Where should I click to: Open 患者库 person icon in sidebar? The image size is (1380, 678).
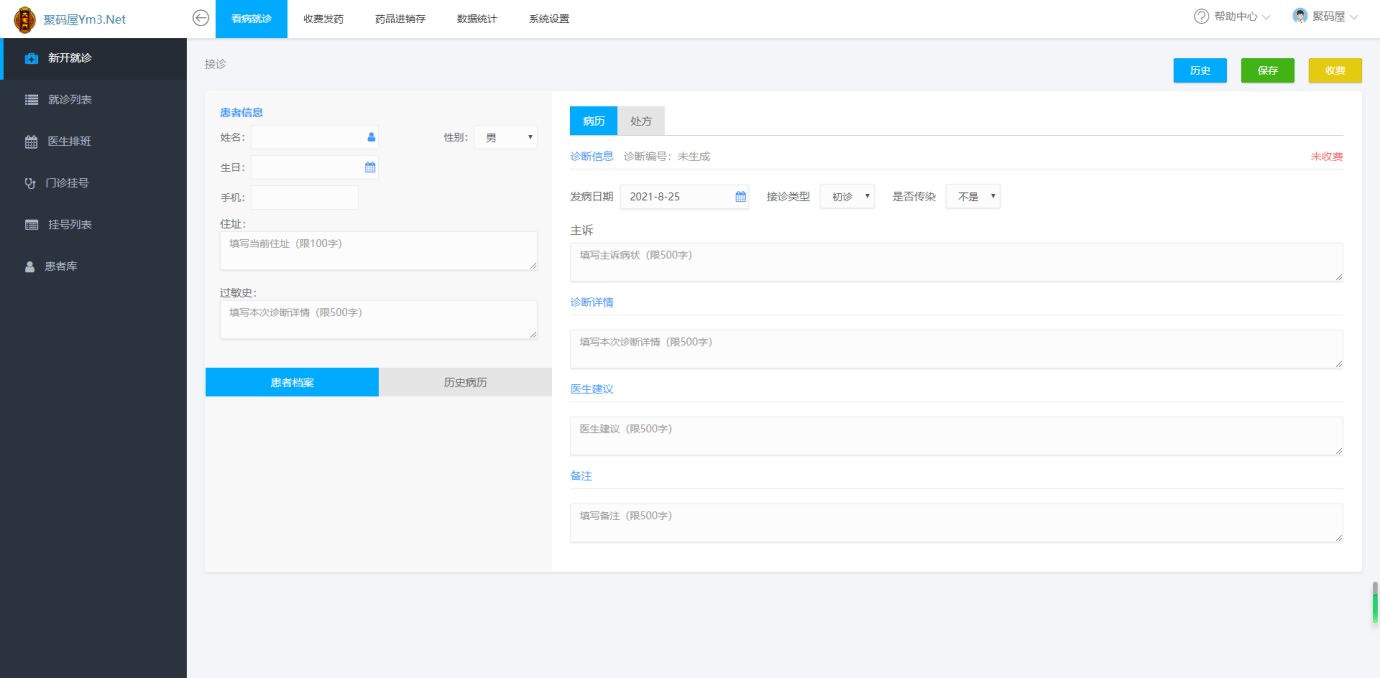(x=30, y=267)
